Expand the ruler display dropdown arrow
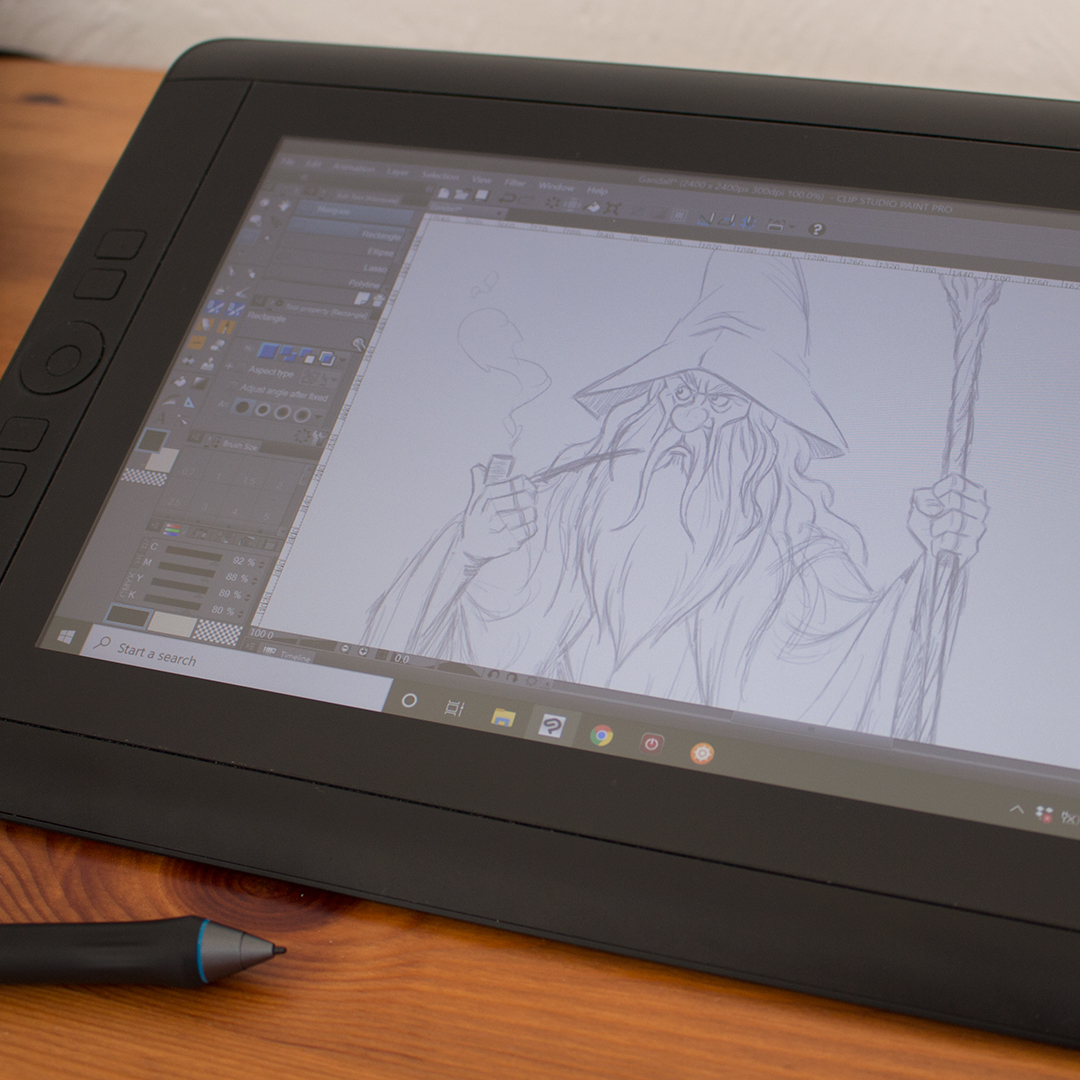 coord(792,226)
